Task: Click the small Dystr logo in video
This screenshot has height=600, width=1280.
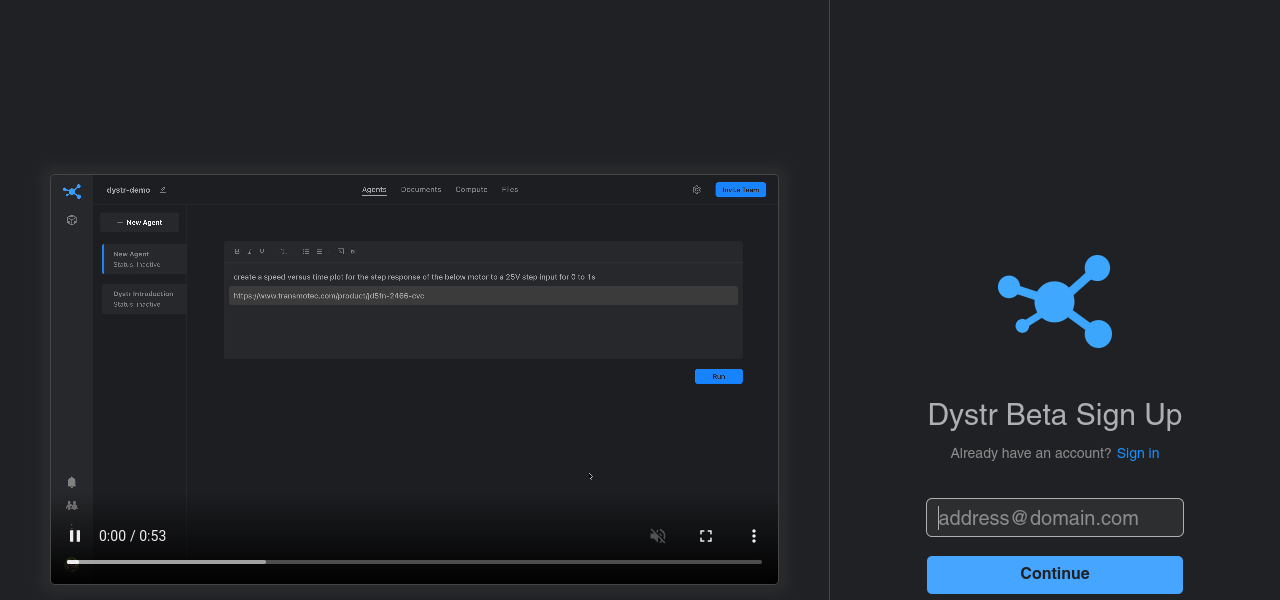Action: click(x=72, y=191)
